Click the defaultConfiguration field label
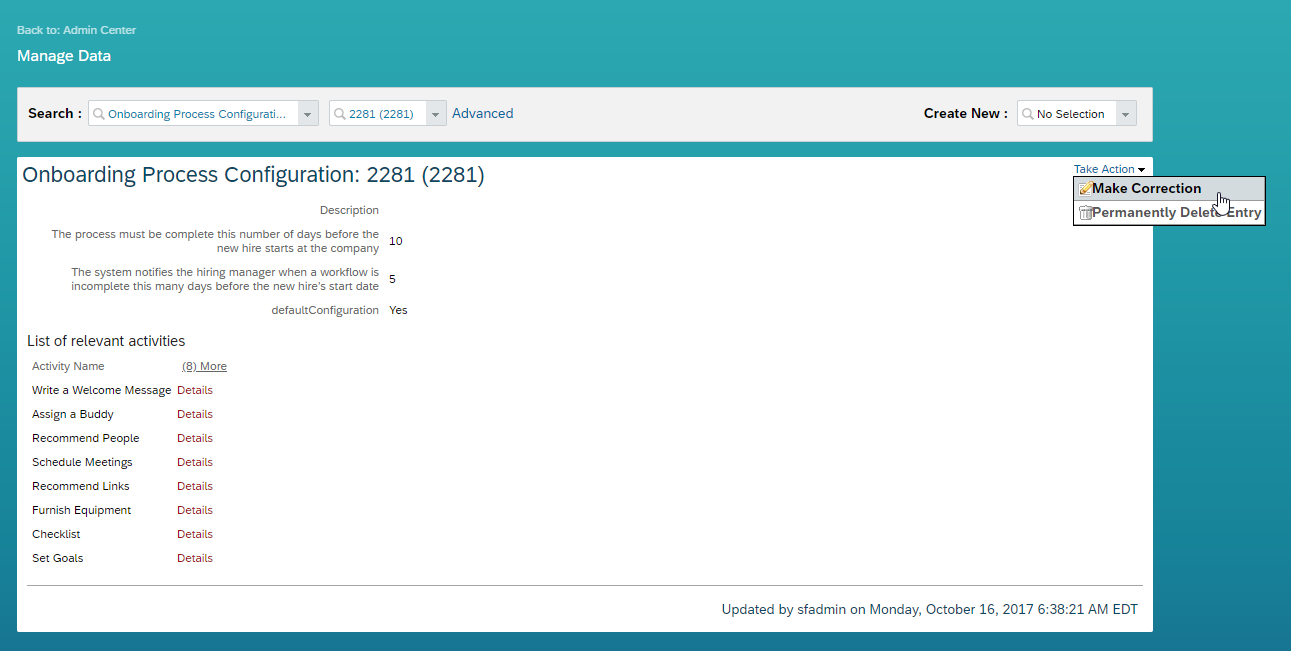 (x=325, y=310)
